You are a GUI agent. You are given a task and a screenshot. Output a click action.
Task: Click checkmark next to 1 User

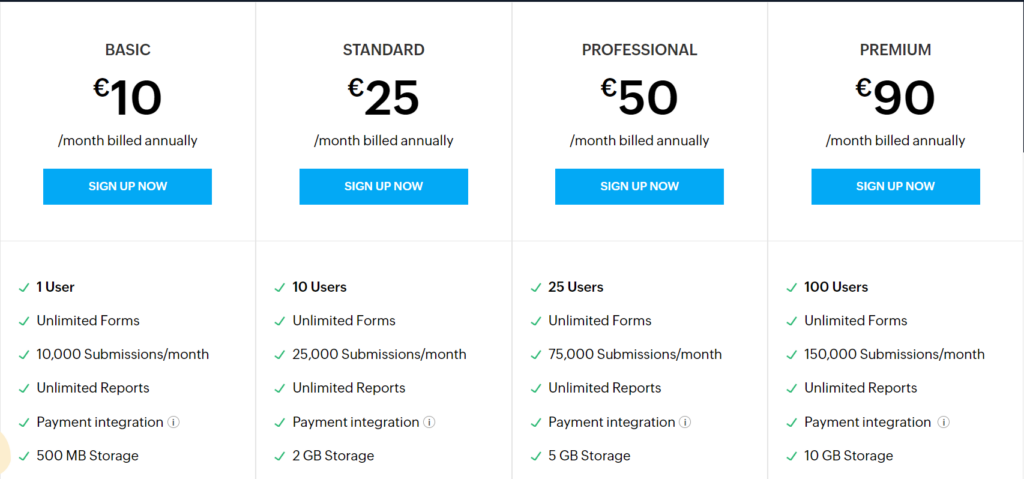(x=23, y=287)
